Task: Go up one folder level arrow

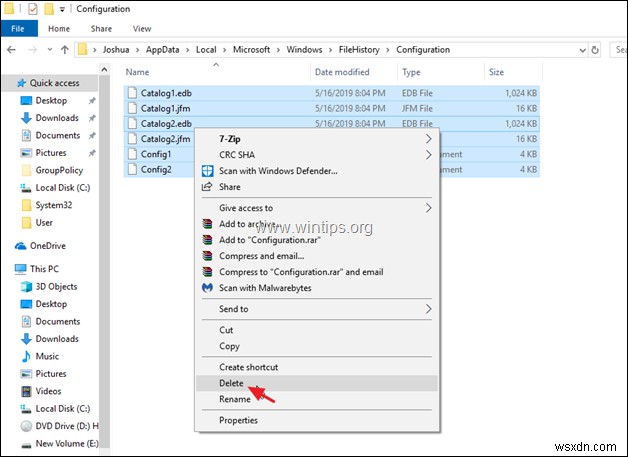Action: (64, 50)
